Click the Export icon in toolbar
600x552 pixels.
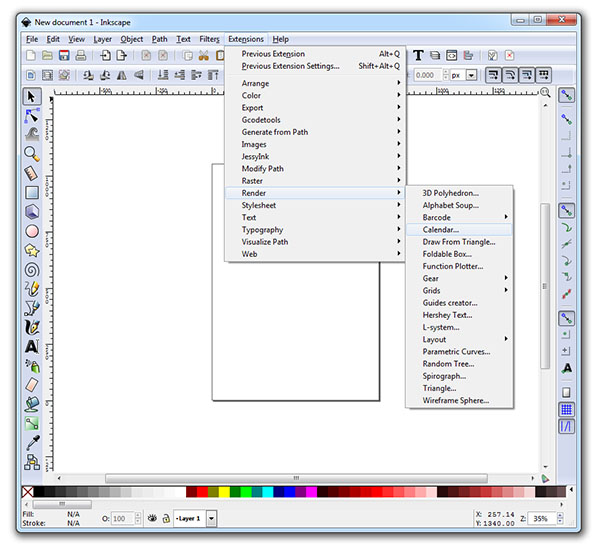tap(122, 56)
